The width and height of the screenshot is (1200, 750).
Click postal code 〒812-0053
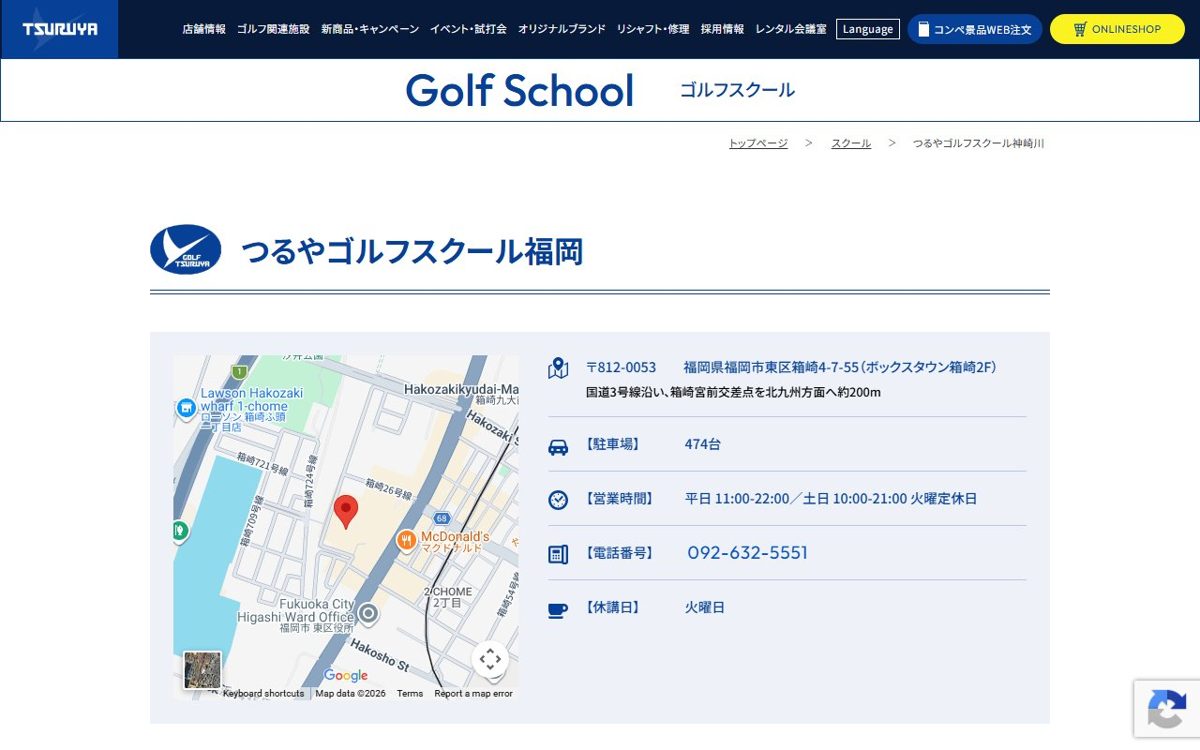coord(621,367)
